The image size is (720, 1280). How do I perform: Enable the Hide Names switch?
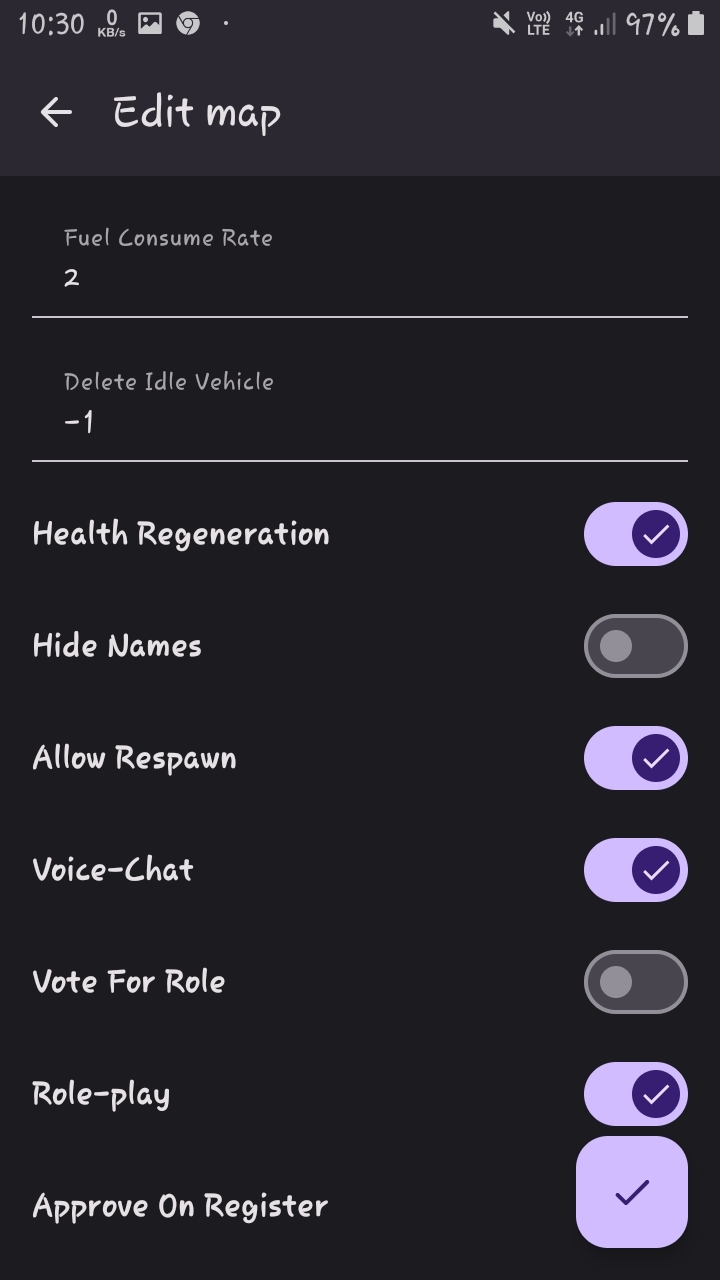coord(636,646)
